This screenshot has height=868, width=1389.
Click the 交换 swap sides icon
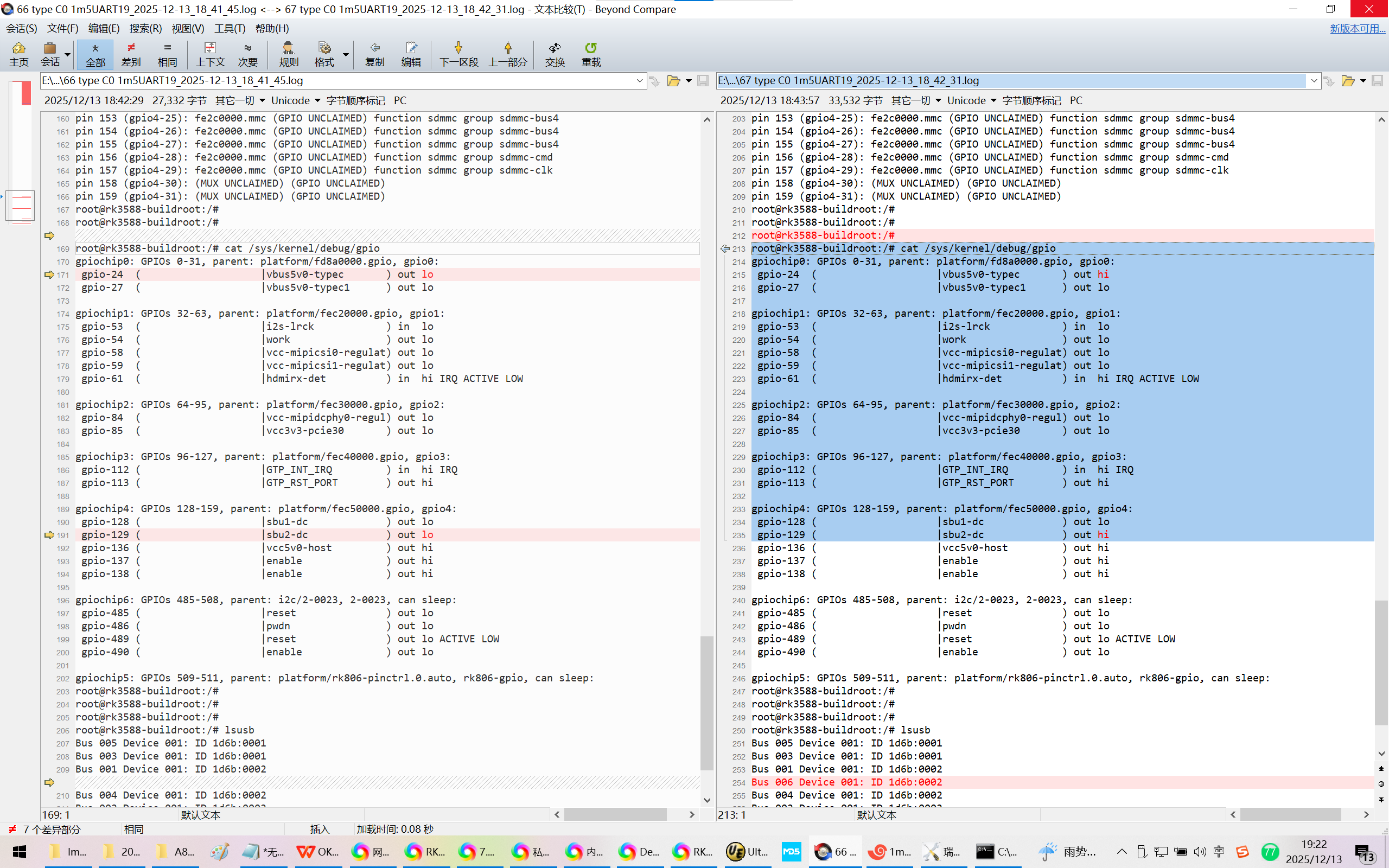pyautogui.click(x=555, y=54)
